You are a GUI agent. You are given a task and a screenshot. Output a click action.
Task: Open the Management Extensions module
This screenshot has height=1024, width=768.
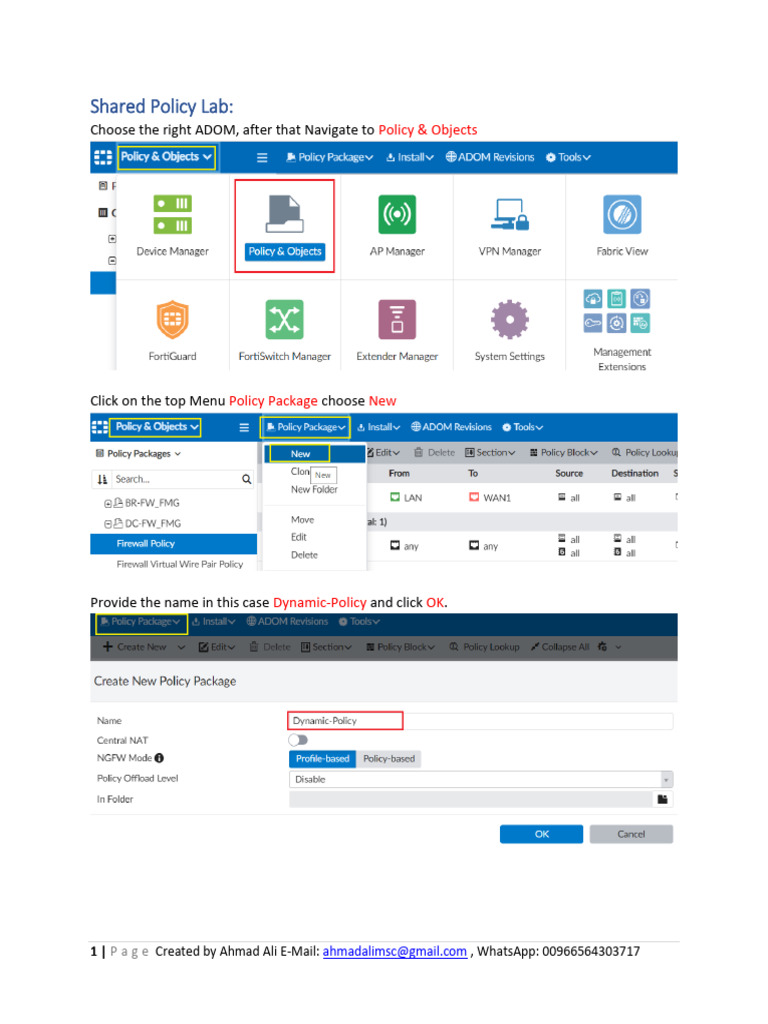[x=622, y=330]
